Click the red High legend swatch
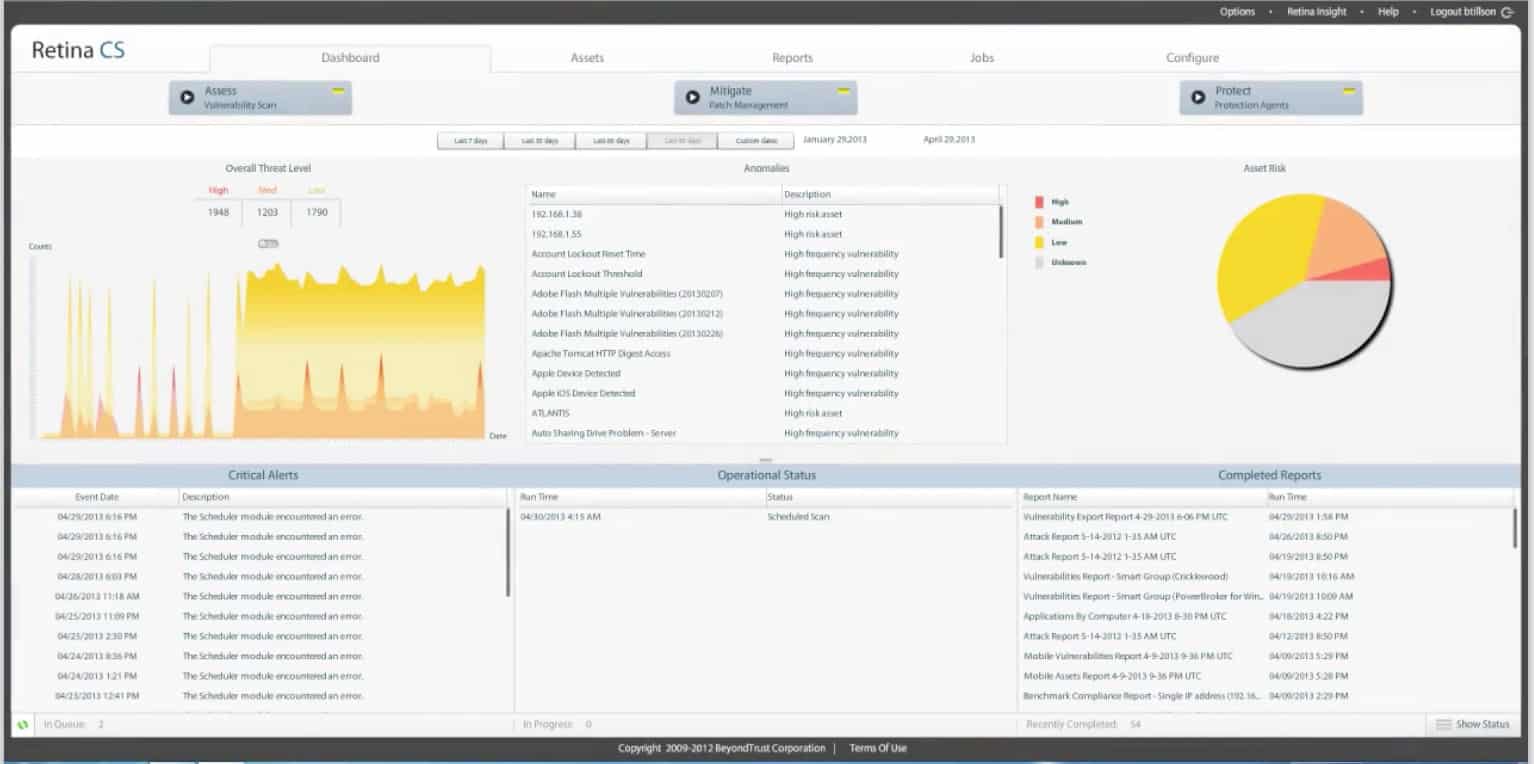The image size is (1534, 764). click(x=1039, y=202)
